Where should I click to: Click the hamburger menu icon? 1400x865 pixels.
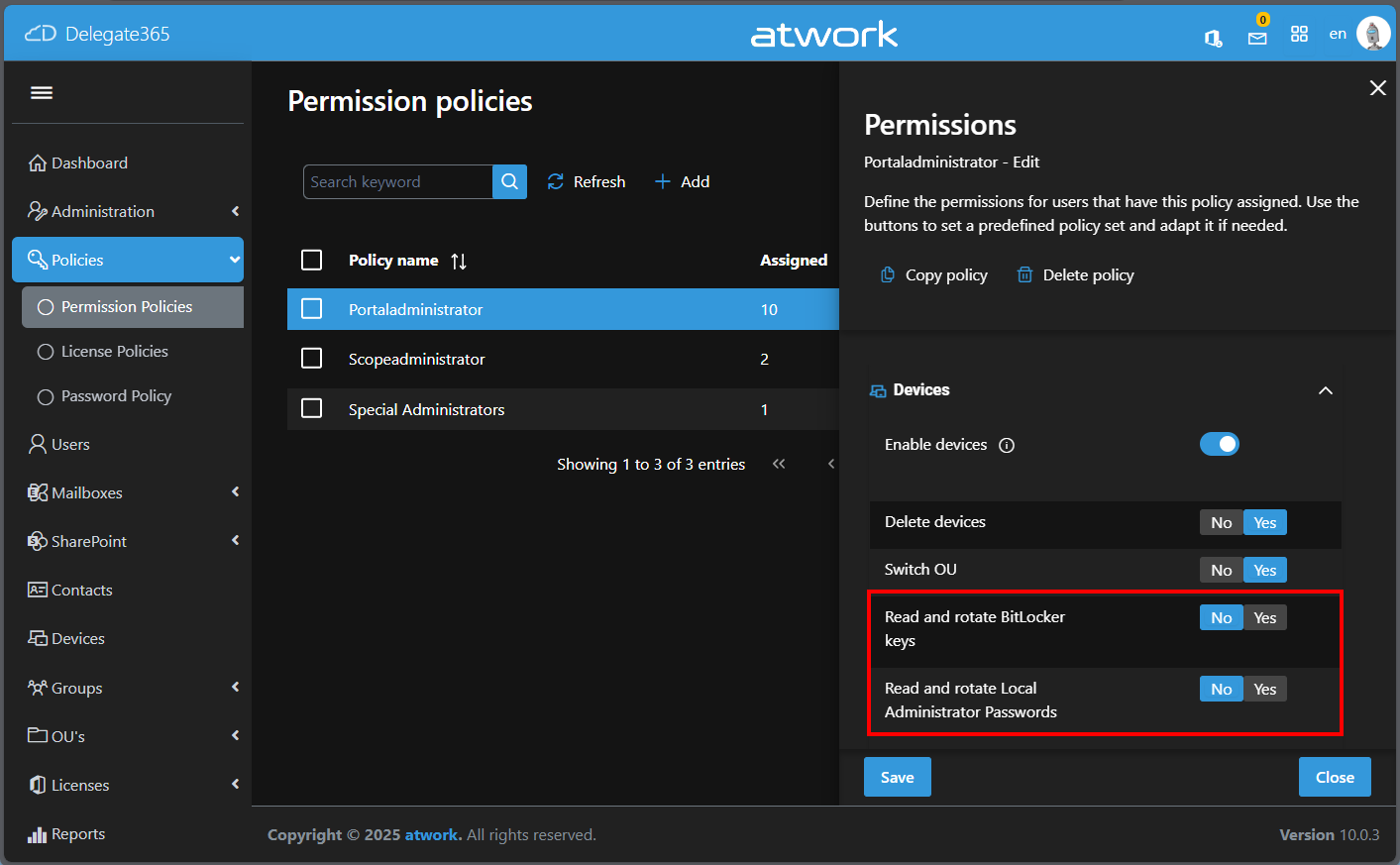42,93
